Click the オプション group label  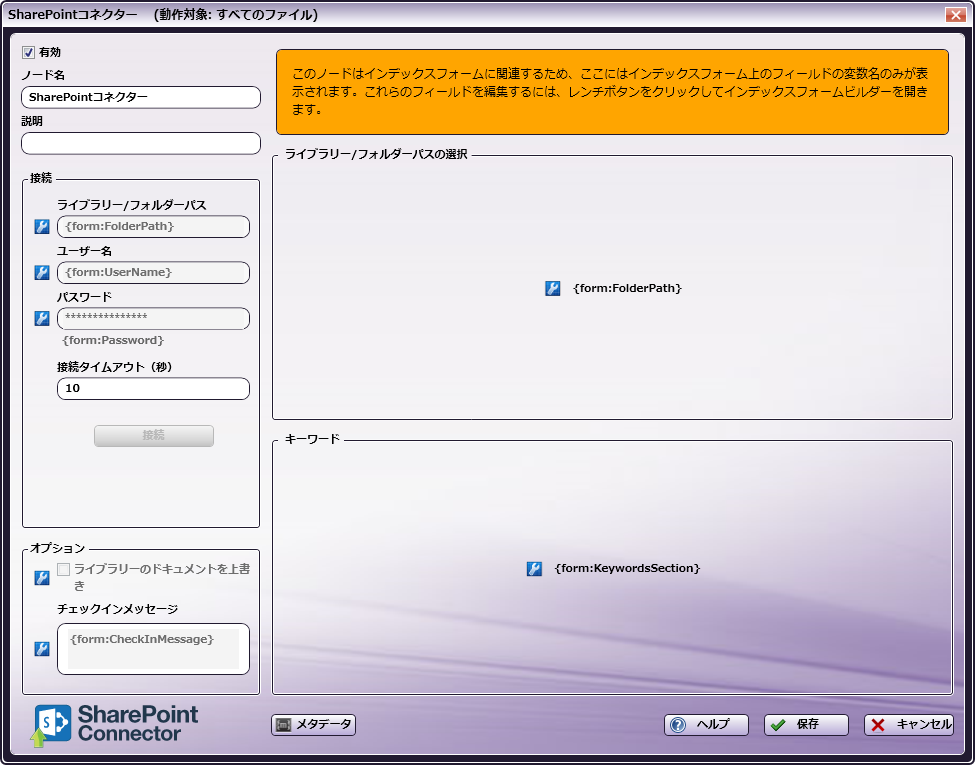(58, 548)
